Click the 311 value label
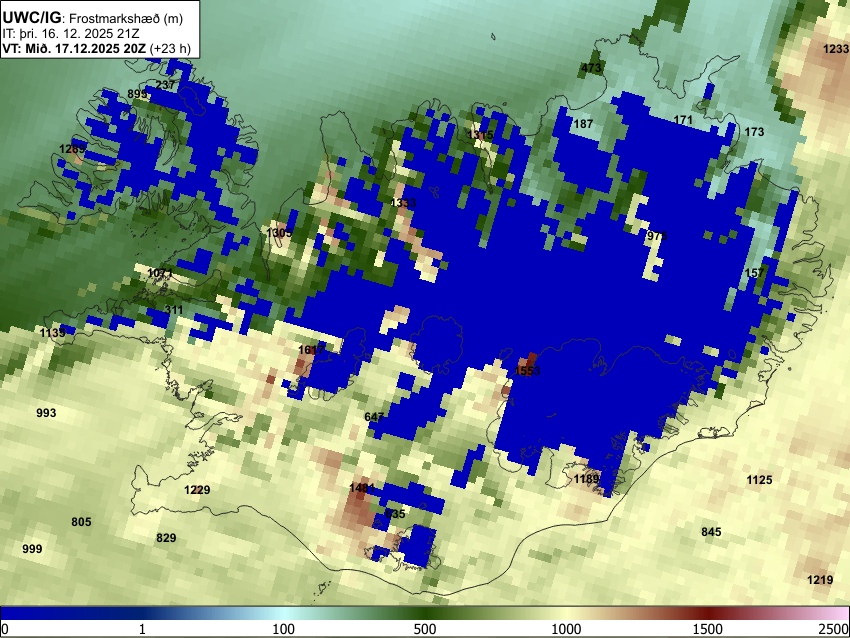 point(174,310)
